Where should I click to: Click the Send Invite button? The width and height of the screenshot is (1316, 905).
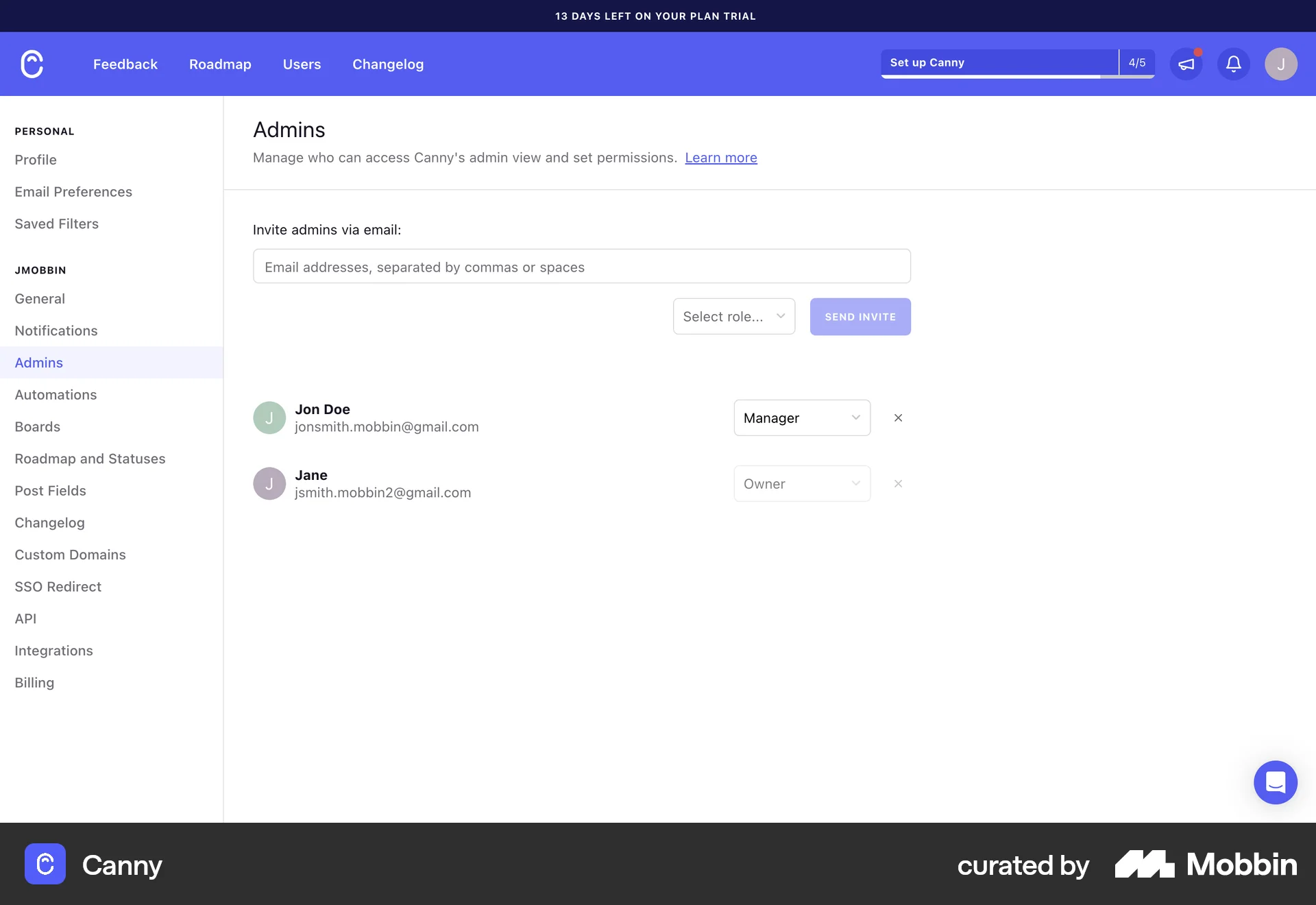tap(860, 316)
